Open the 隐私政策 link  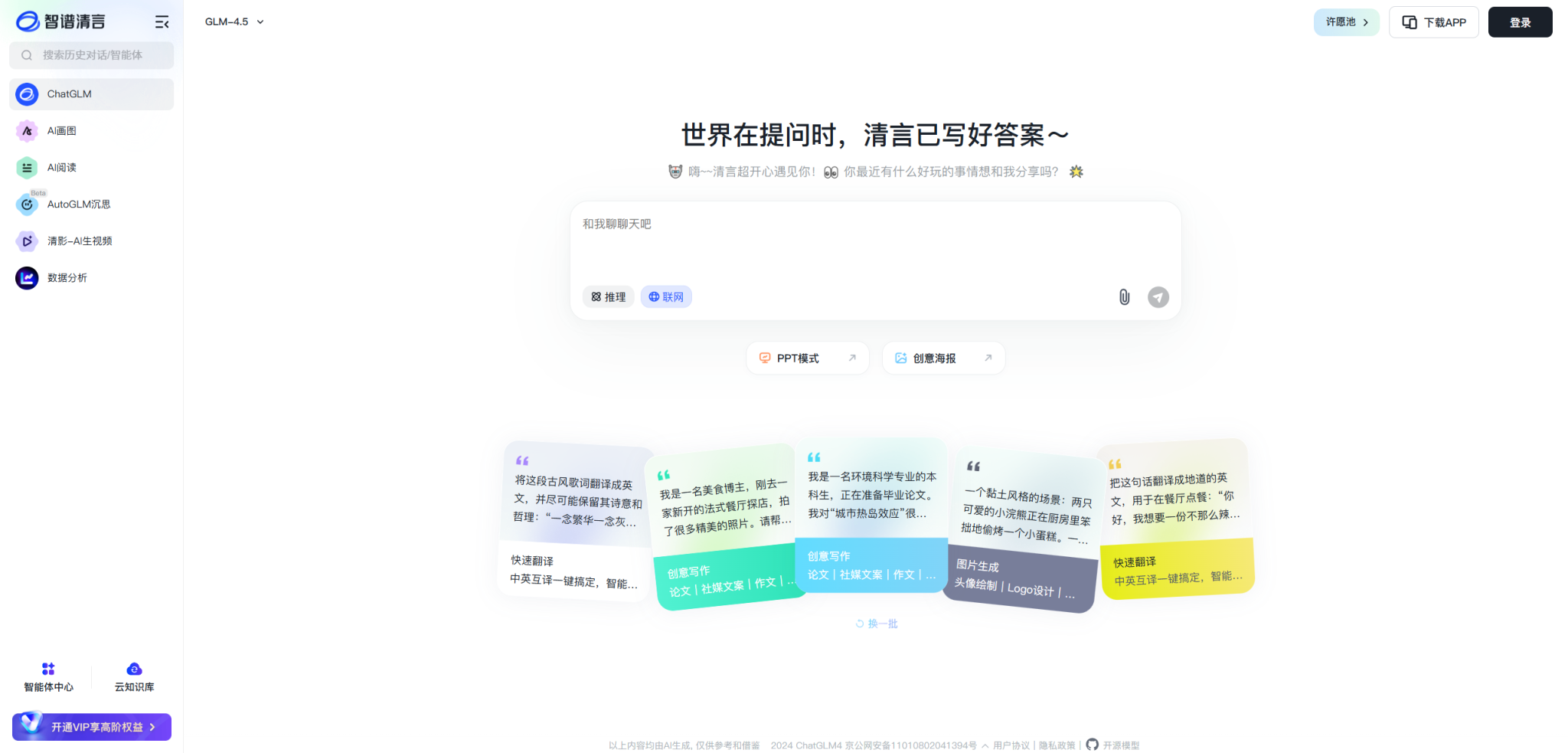(x=1057, y=745)
